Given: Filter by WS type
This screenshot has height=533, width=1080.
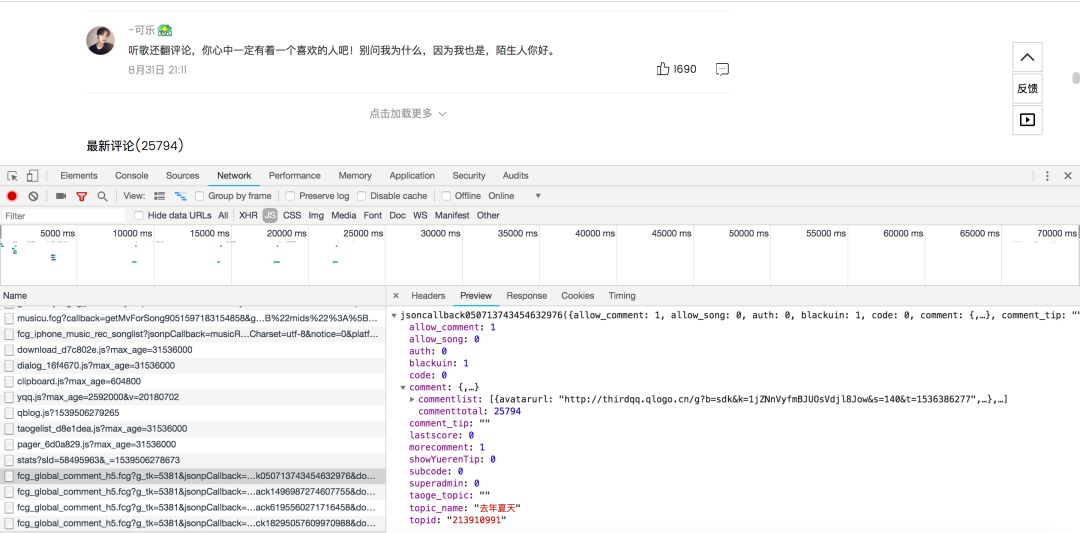Looking at the screenshot, I should tap(420, 216).
